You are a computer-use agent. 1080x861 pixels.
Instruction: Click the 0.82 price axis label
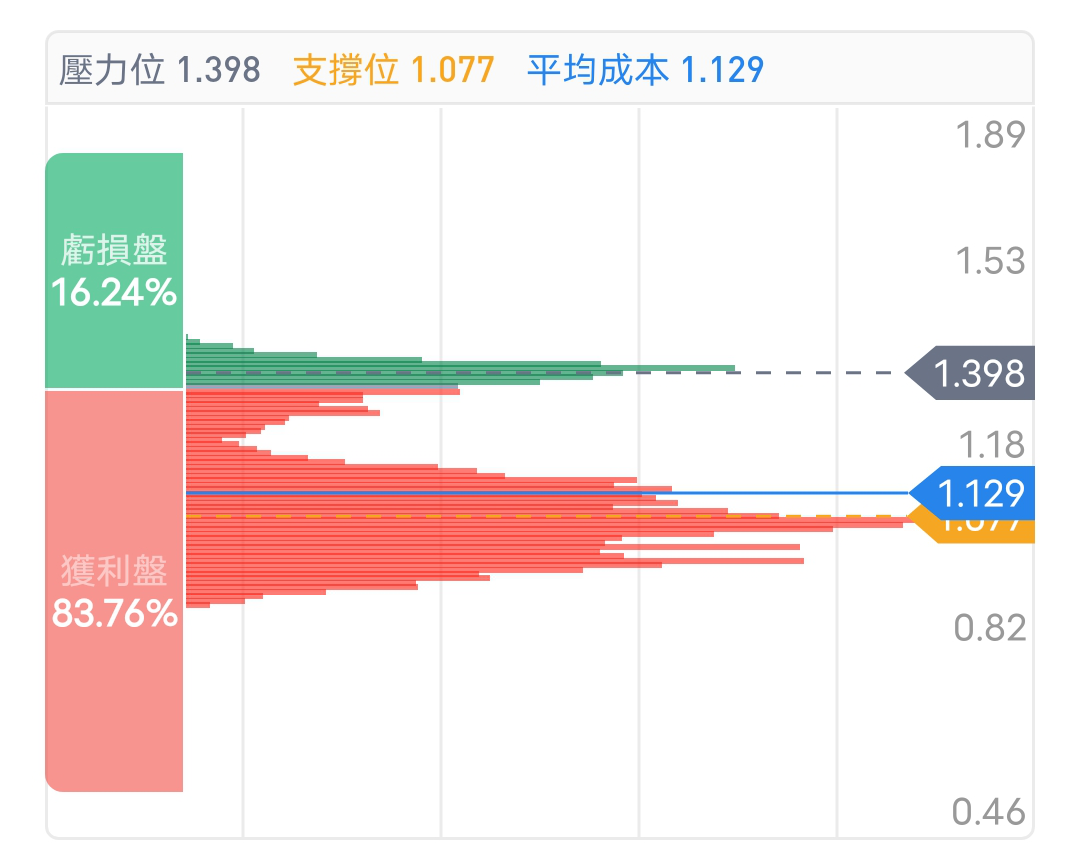[x=990, y=628]
